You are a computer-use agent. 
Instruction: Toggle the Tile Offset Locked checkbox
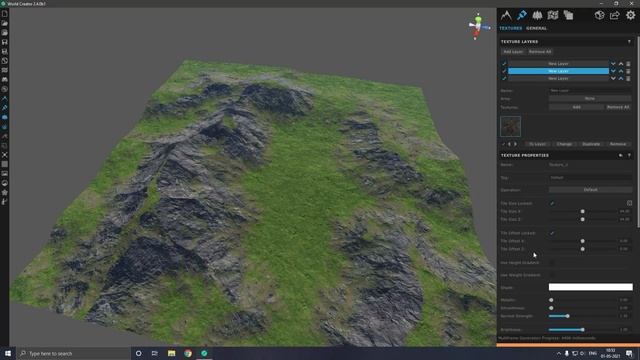[552, 233]
